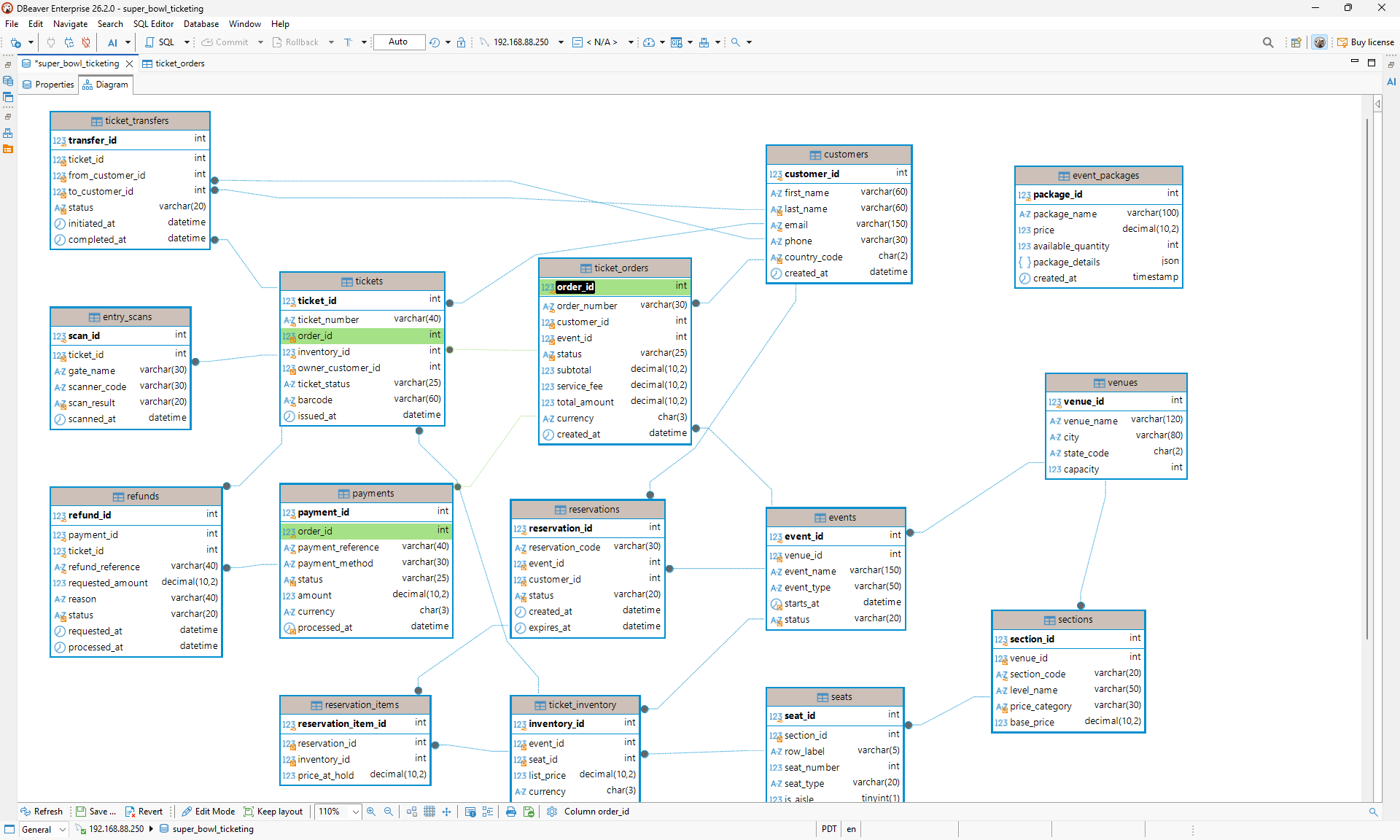Click the zoom in magnifier icon
1400x840 pixels.
pos(371,812)
